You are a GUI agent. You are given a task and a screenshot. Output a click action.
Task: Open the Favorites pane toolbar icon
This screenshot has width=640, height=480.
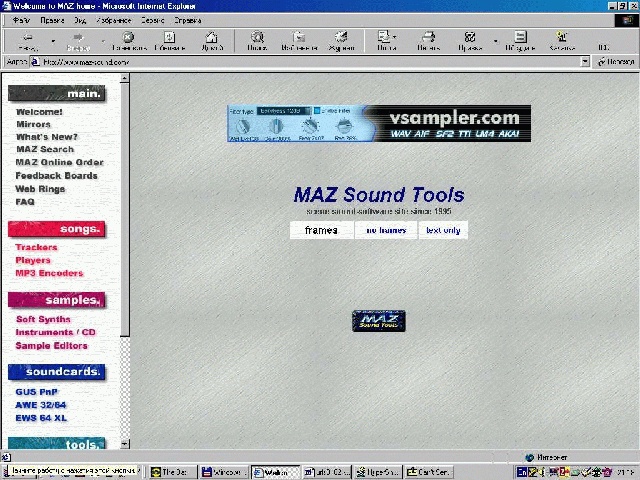pos(299,41)
